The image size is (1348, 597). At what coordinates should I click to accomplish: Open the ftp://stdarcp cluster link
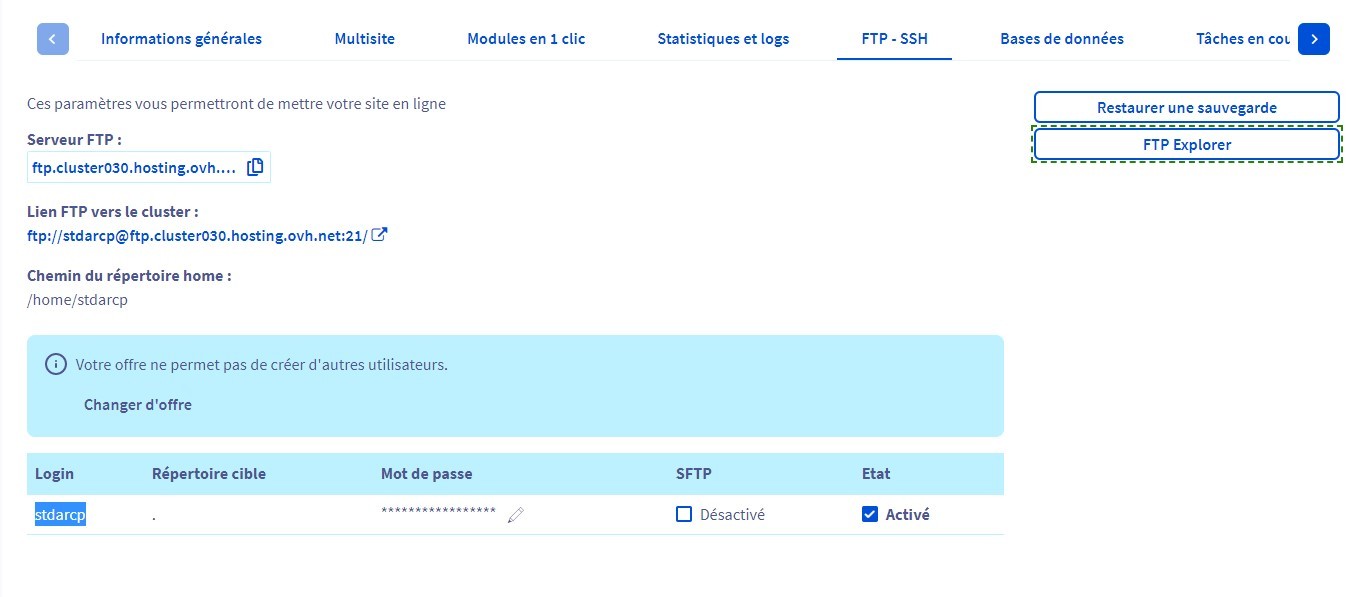coord(197,236)
